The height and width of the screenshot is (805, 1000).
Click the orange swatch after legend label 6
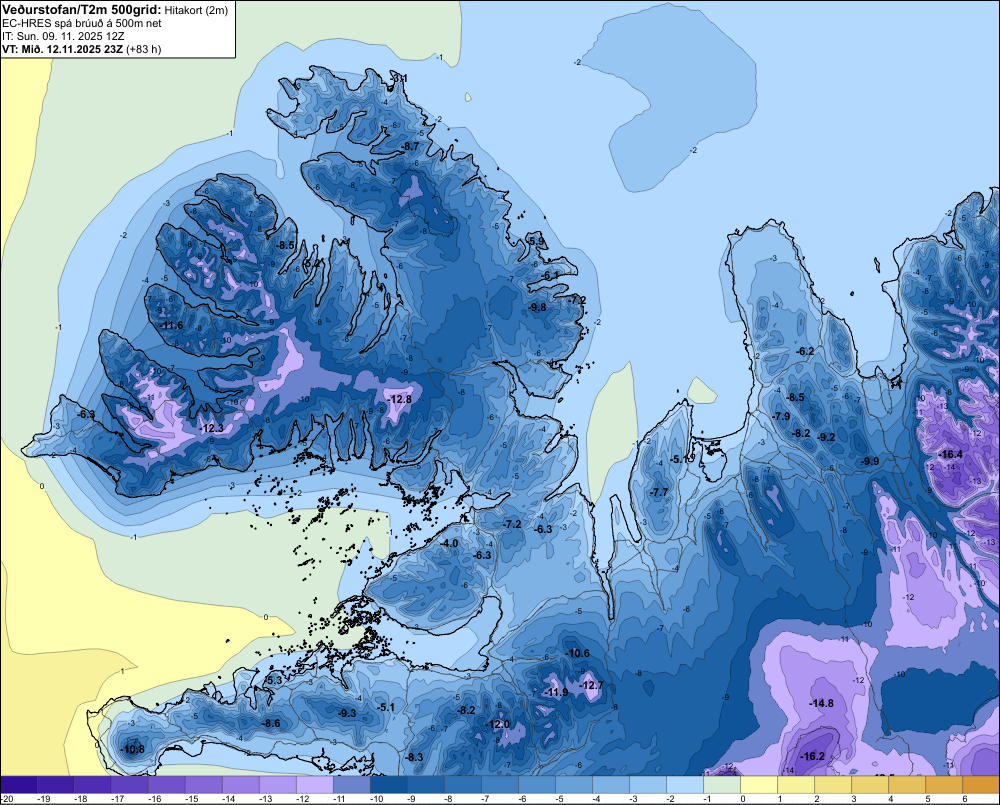[x=981, y=785]
